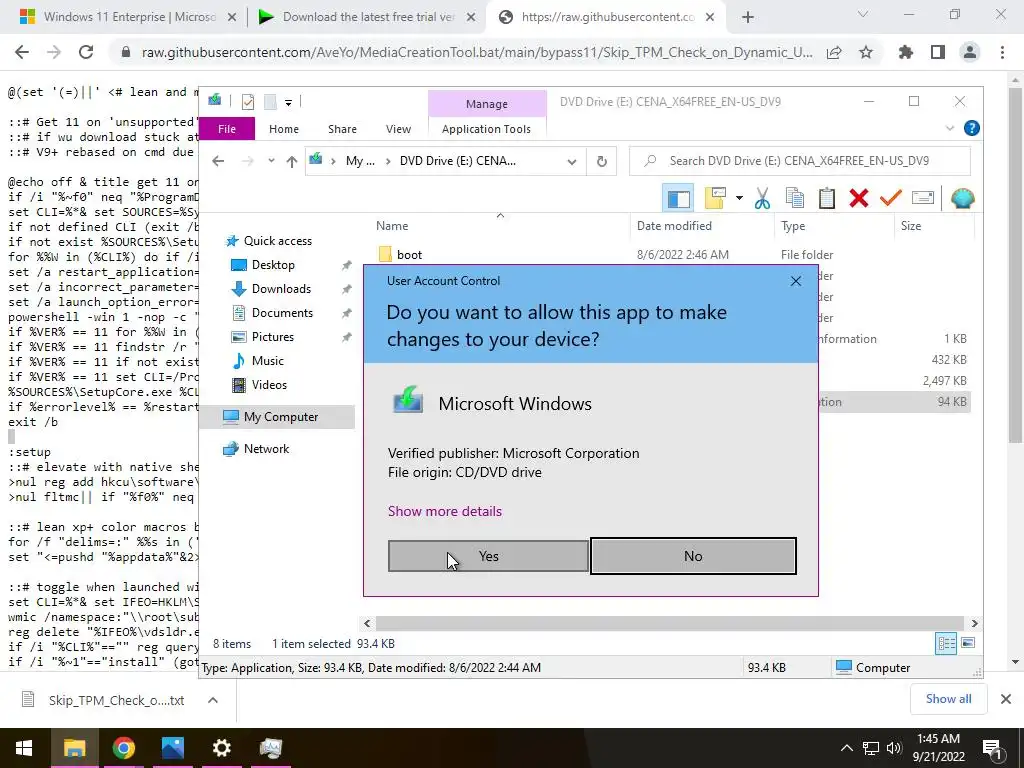The width and height of the screenshot is (1024, 768).
Task: Click the E-mail envelope icon in Explorer toolbar
Action: tap(922, 198)
